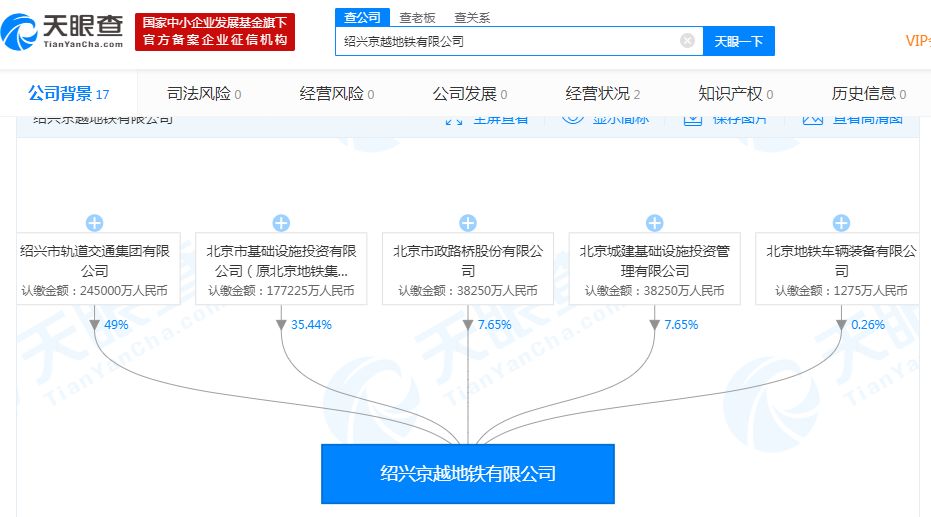This screenshot has height=517, width=931.
Task: Click 认缴金额：245000万人民币 text
Action: point(94,291)
